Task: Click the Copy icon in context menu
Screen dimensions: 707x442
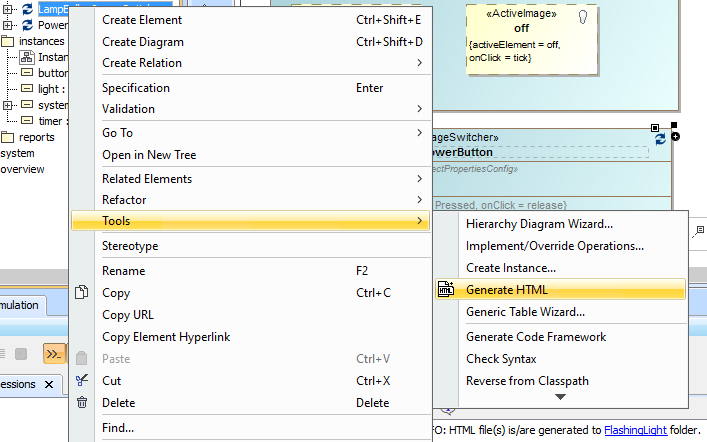Action: click(82, 293)
